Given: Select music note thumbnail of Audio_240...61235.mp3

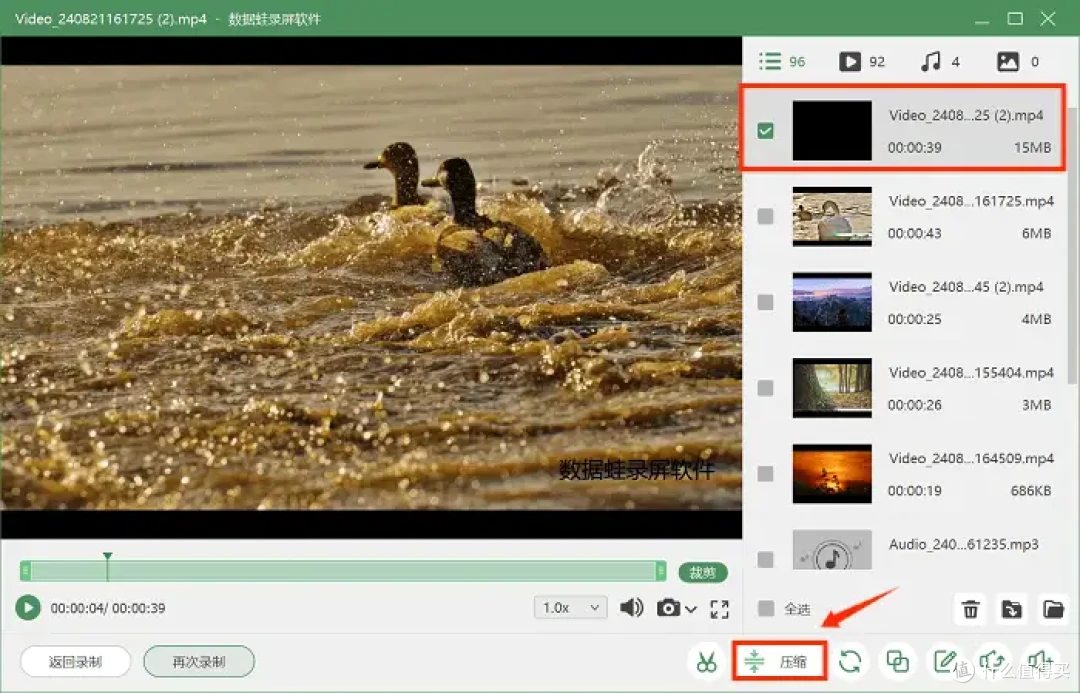Looking at the screenshot, I should tap(832, 550).
